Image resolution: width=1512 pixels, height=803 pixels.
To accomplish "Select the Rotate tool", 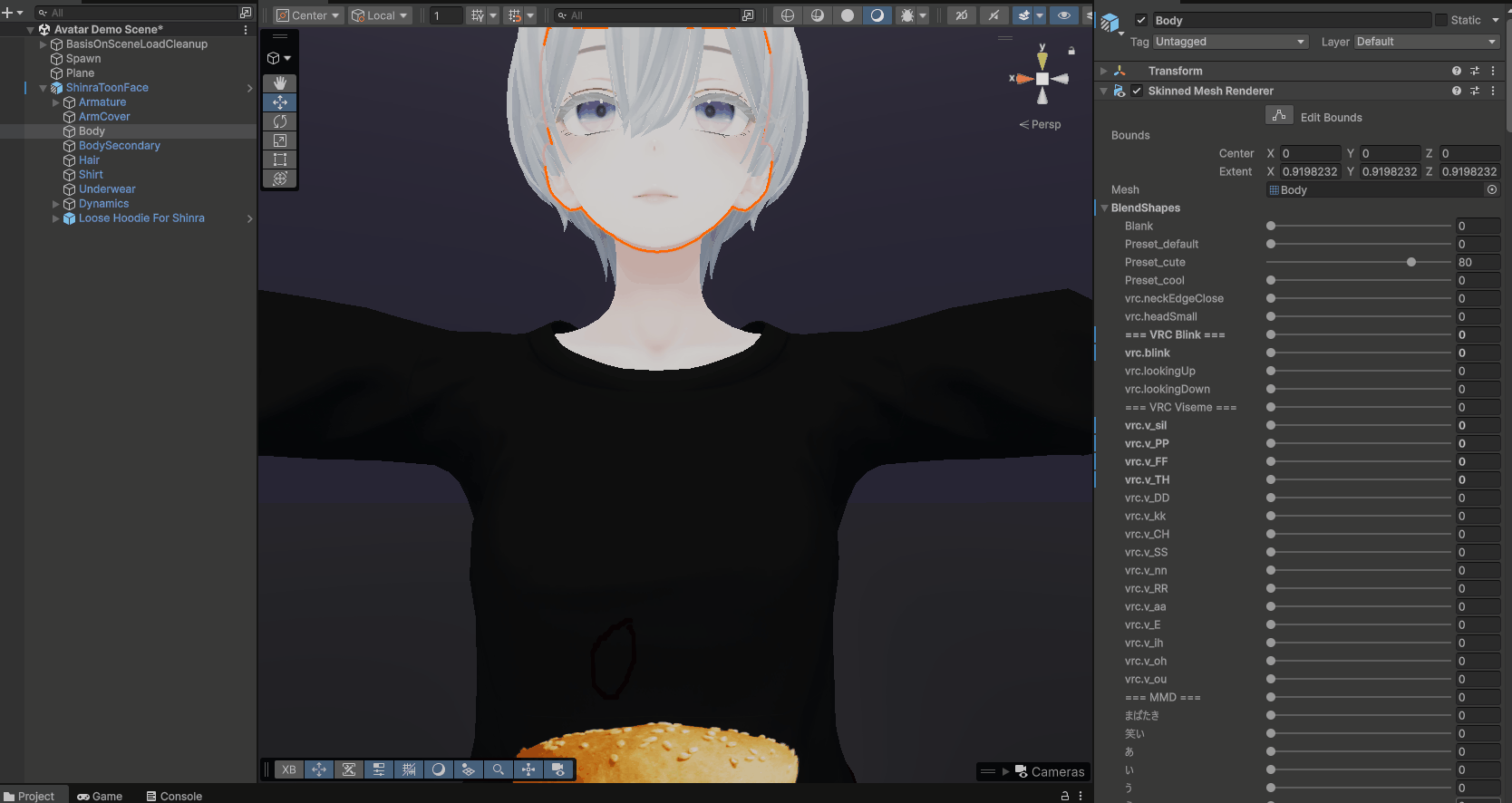I will coord(280,121).
